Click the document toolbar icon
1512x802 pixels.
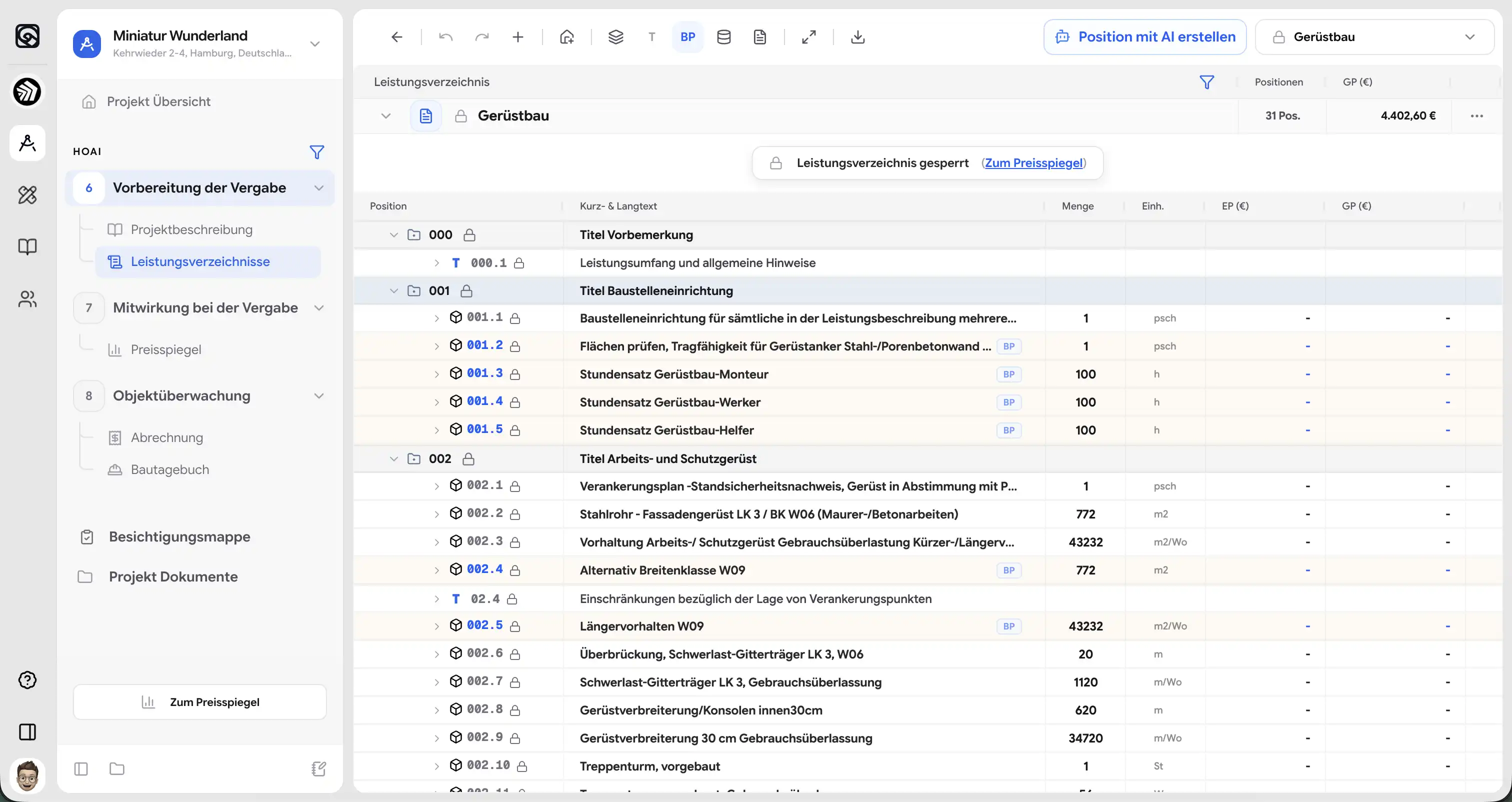pos(759,37)
